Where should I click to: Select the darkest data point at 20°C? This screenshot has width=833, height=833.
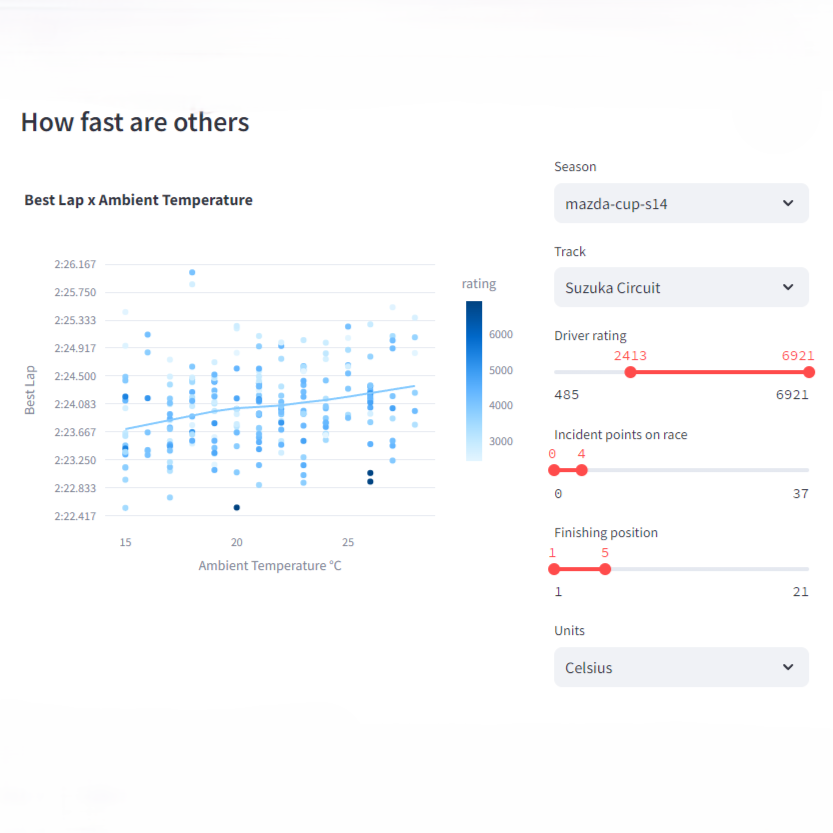237,507
